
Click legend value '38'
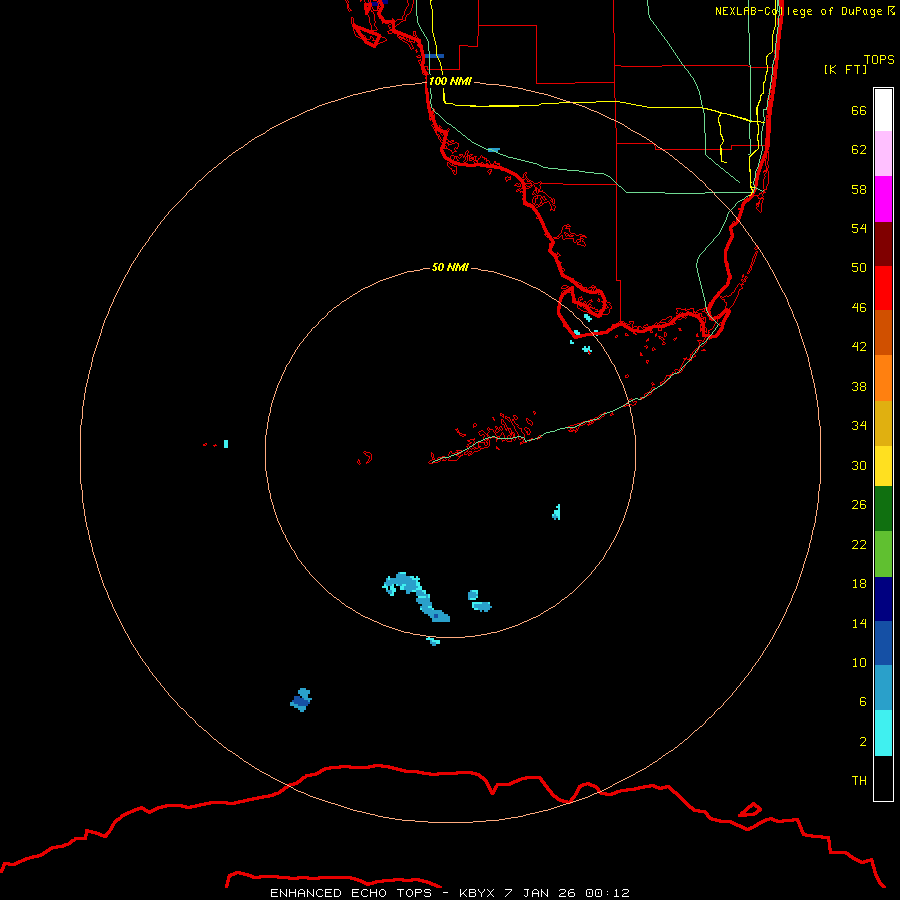859,386
